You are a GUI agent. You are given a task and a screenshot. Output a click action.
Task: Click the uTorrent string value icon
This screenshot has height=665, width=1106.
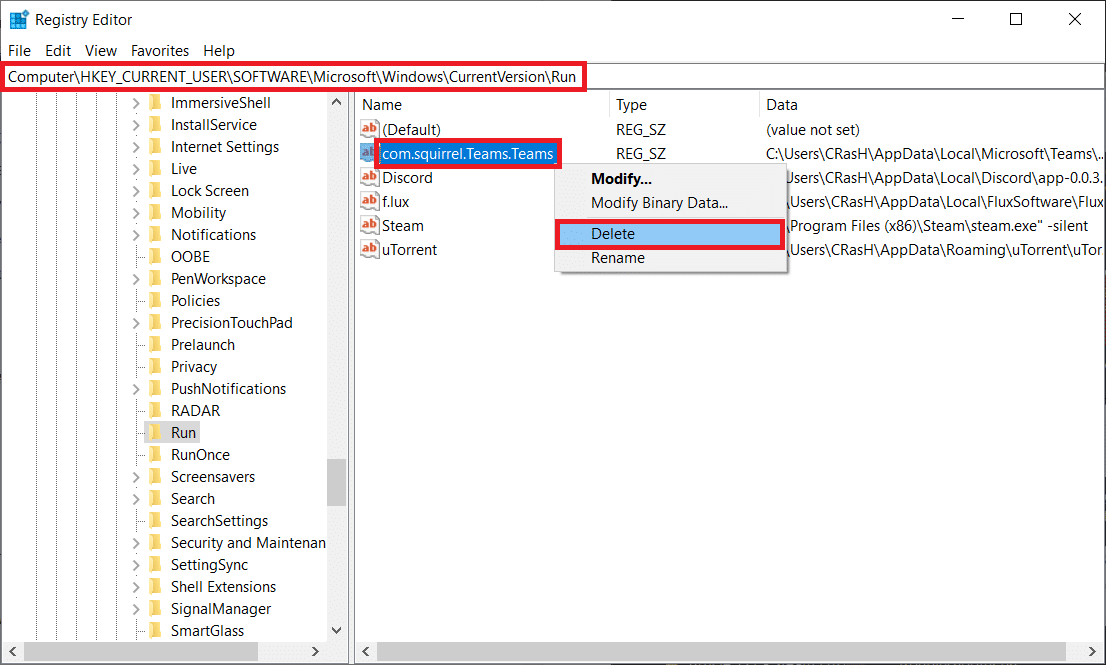point(370,250)
